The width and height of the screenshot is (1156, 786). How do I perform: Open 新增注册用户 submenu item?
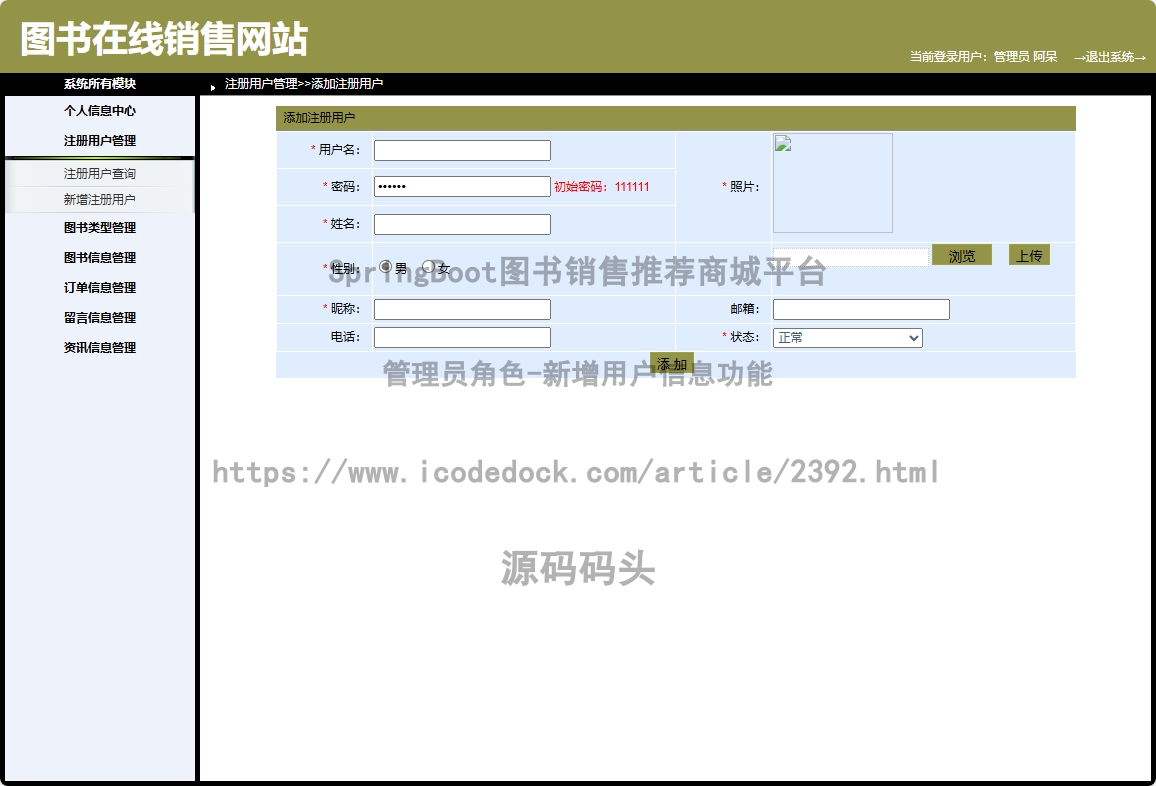tap(100, 200)
